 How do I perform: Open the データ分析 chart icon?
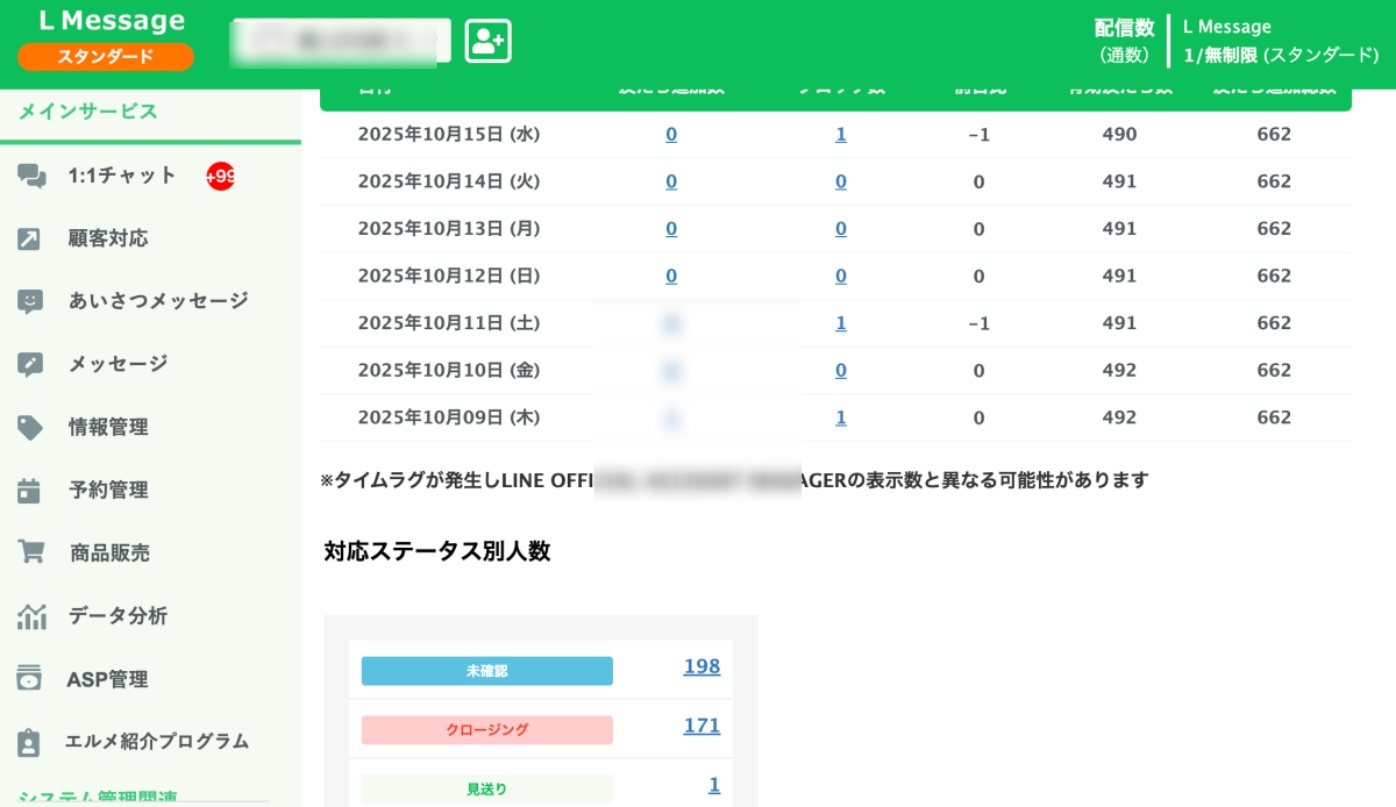(x=31, y=617)
